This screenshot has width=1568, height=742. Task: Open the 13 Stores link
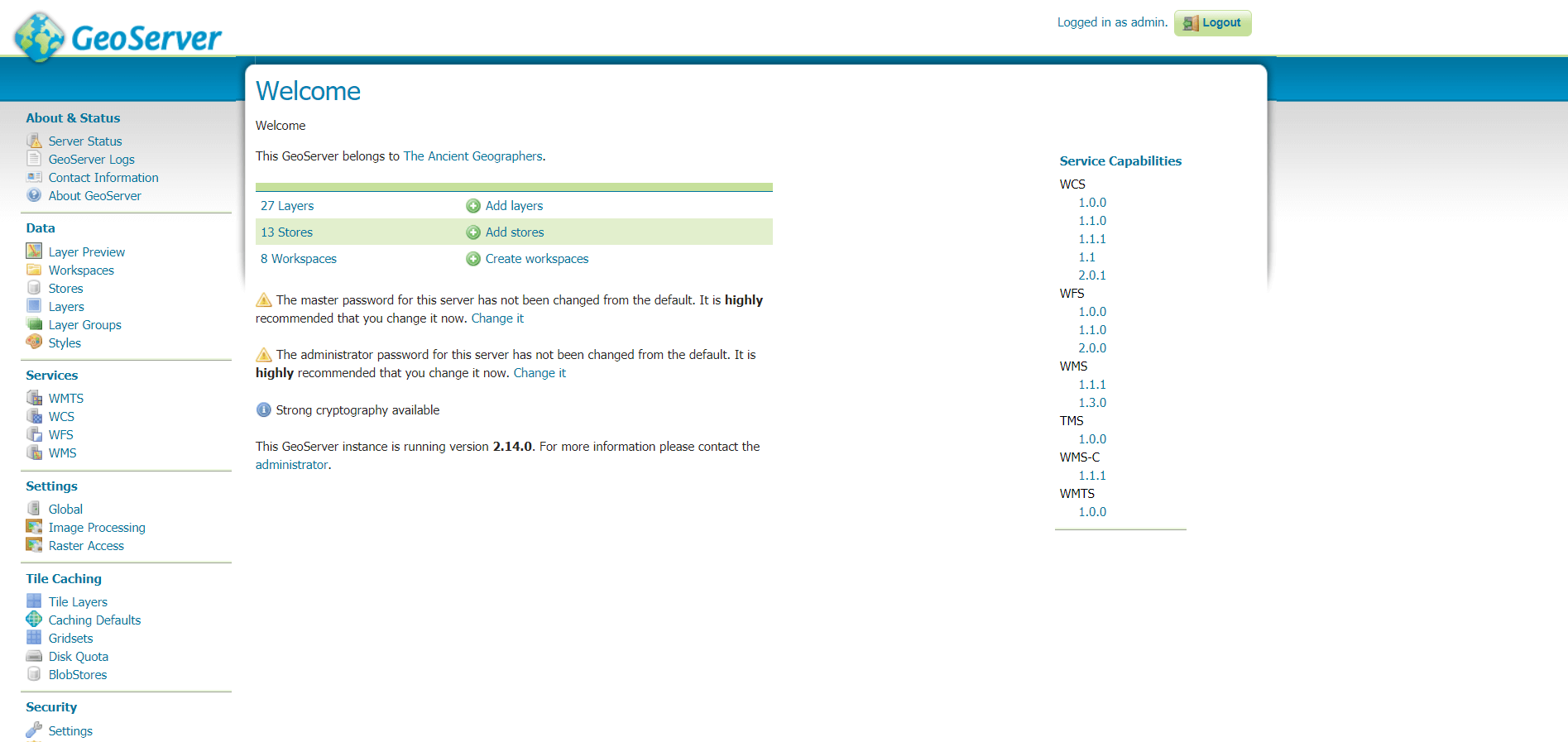(286, 232)
